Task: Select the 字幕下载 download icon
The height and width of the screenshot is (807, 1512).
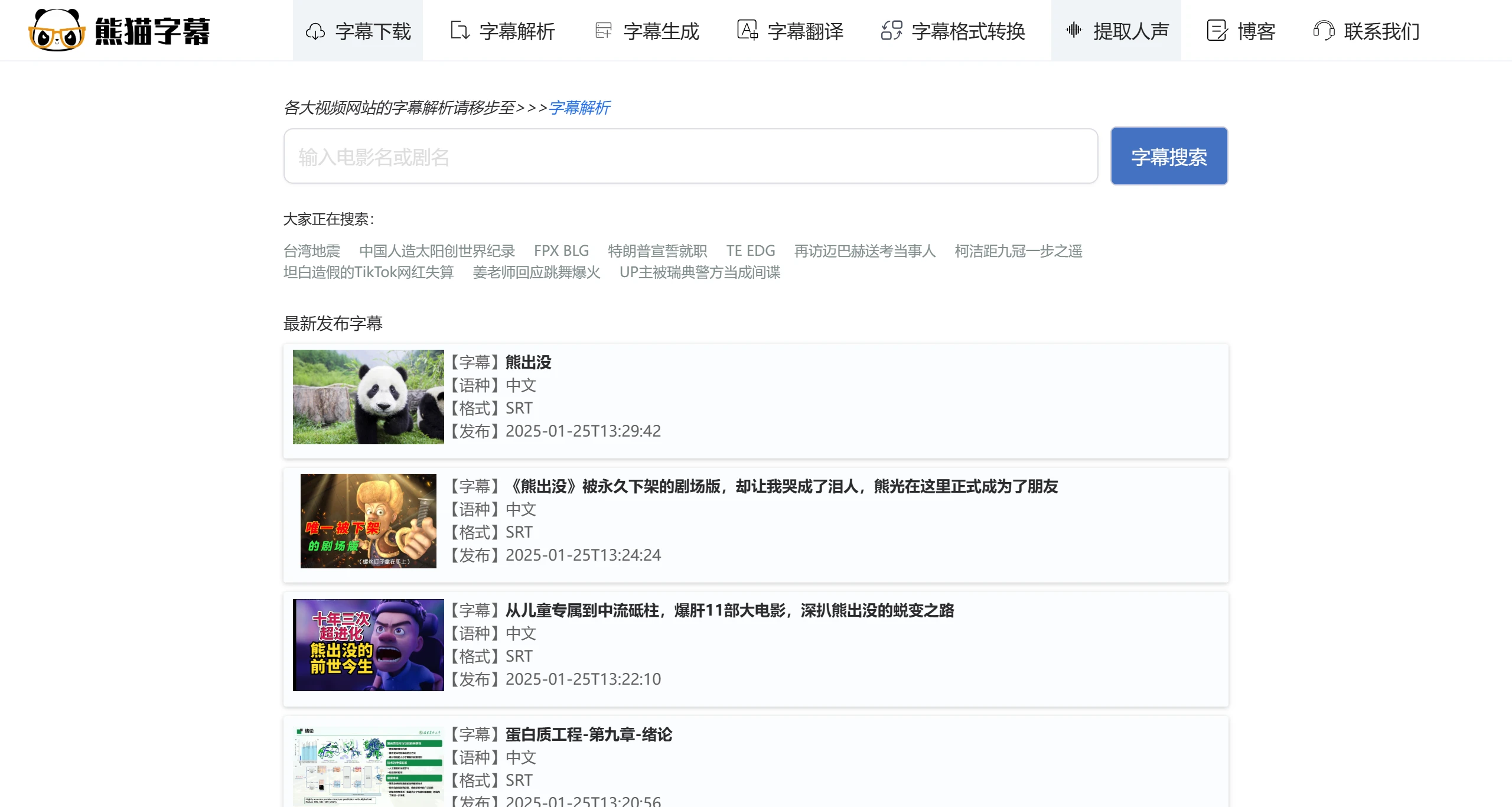Action: (315, 31)
